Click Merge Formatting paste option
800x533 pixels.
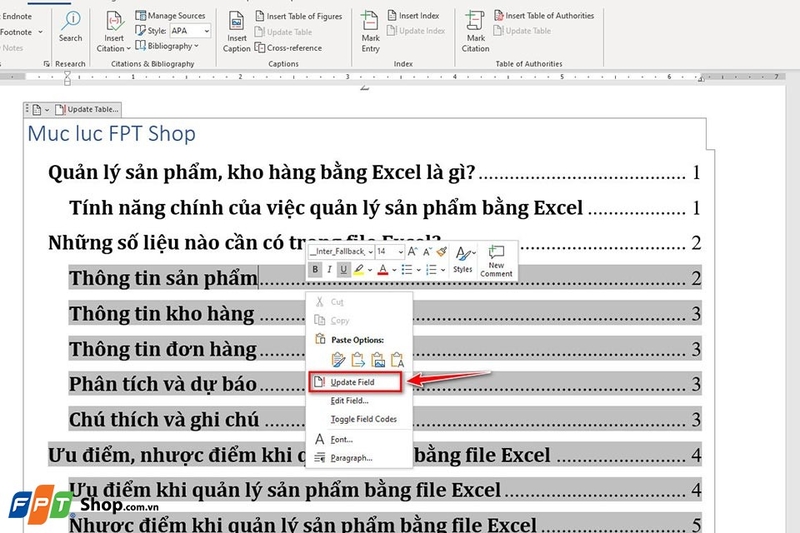click(x=358, y=360)
